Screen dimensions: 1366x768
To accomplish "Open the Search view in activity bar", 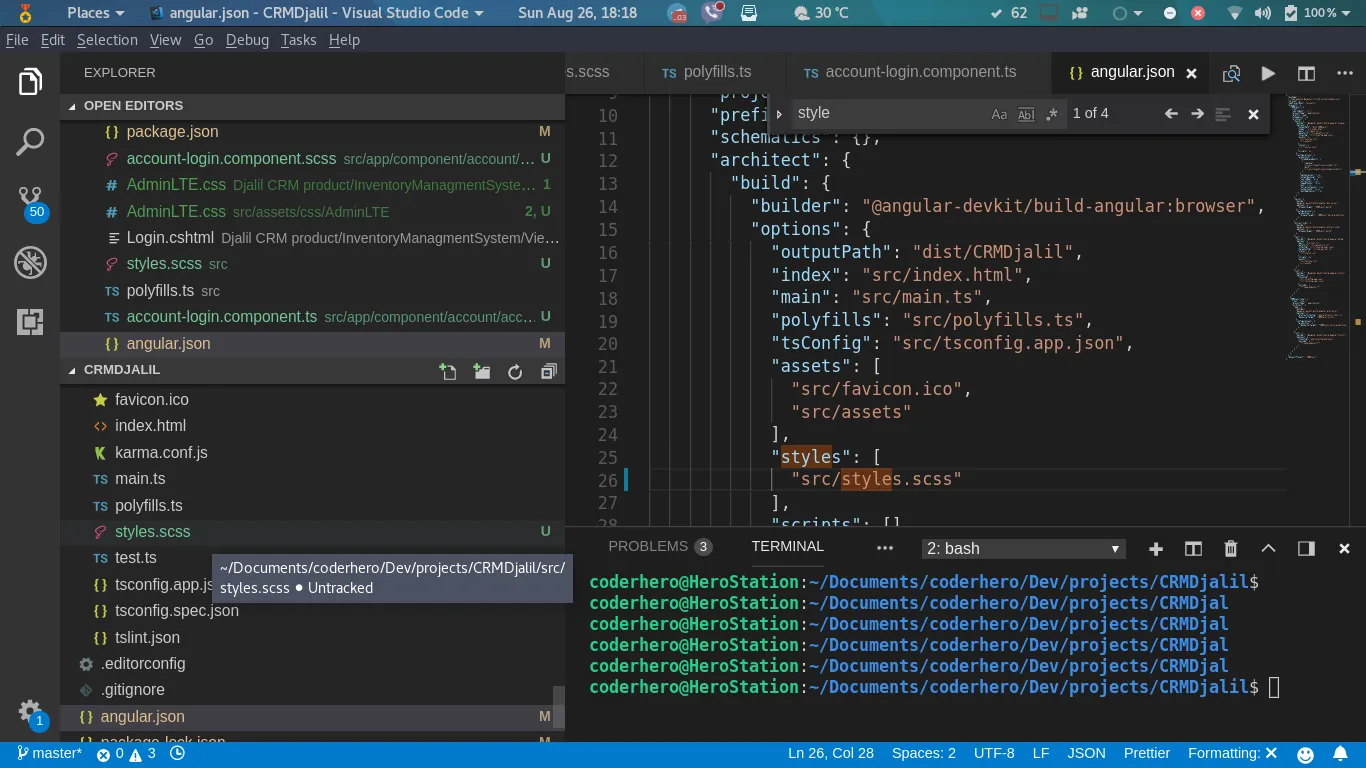I will pos(30,142).
